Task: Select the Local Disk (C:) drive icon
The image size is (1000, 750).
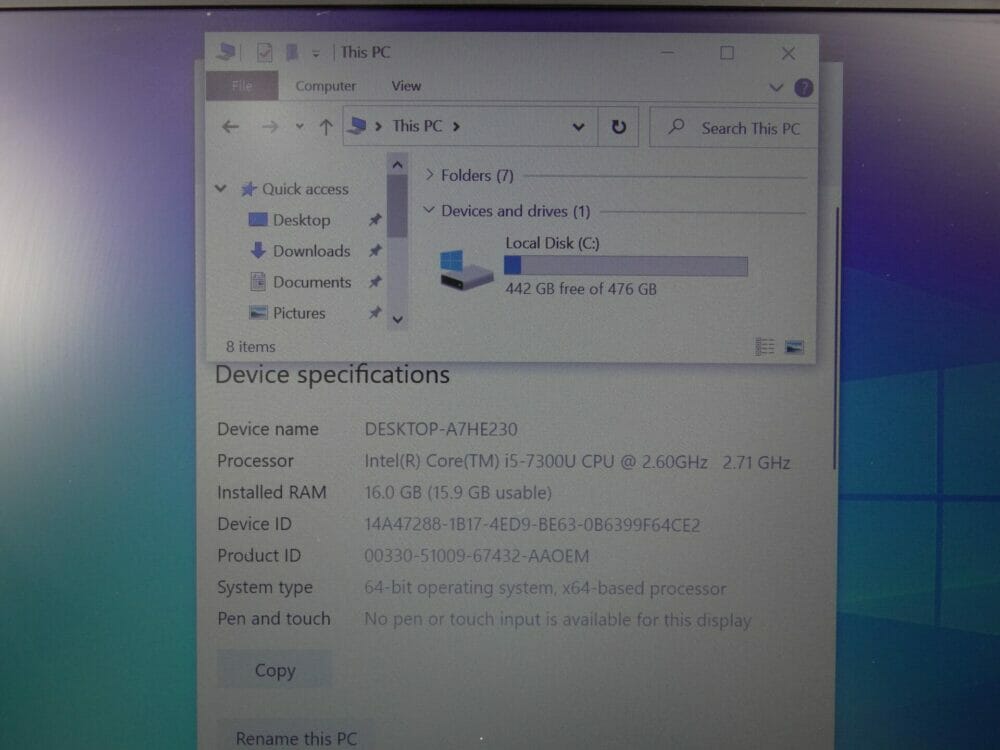Action: (466, 270)
